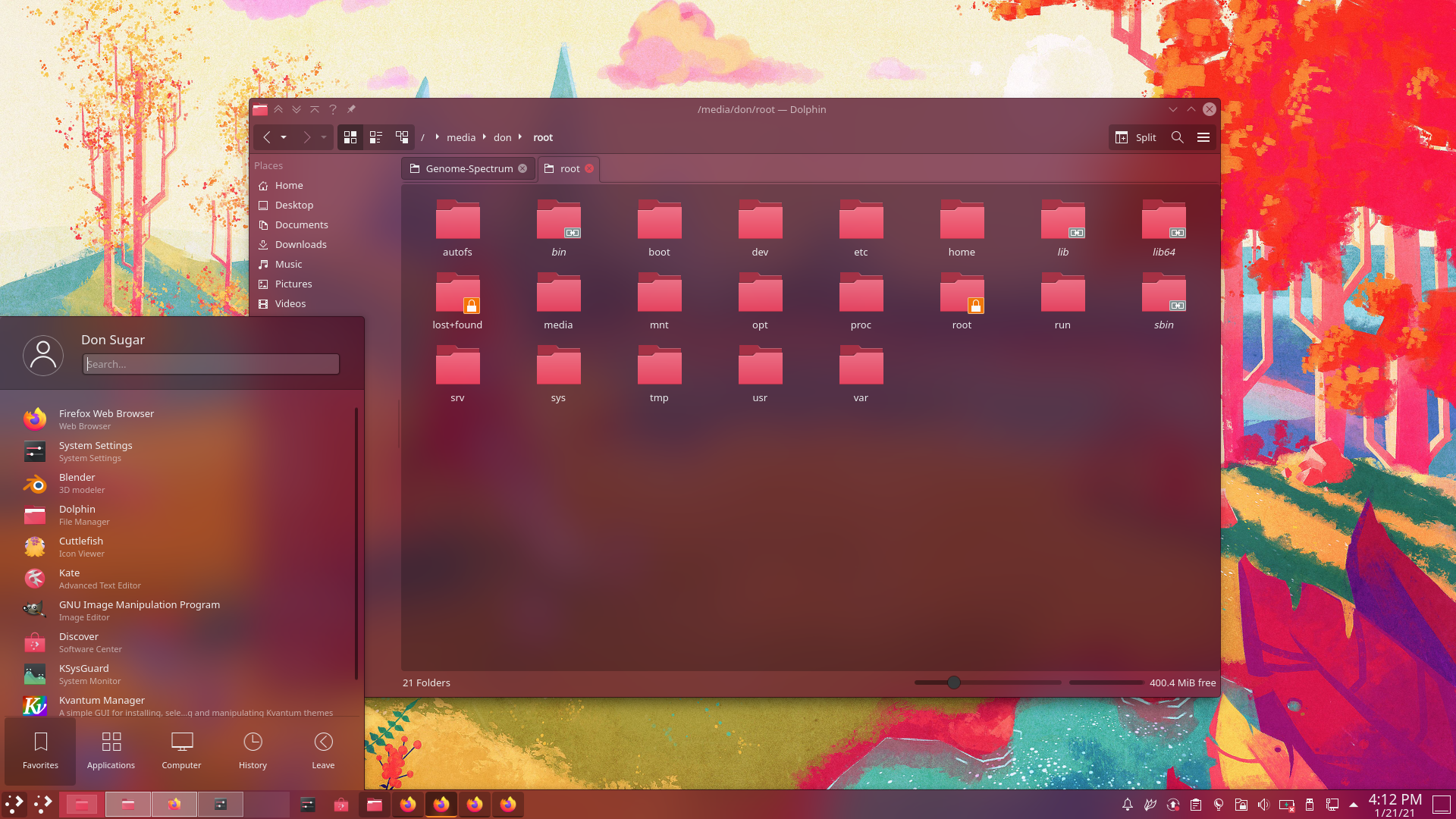The image size is (1456, 819).
Task: Close the root tab
Action: (x=589, y=168)
